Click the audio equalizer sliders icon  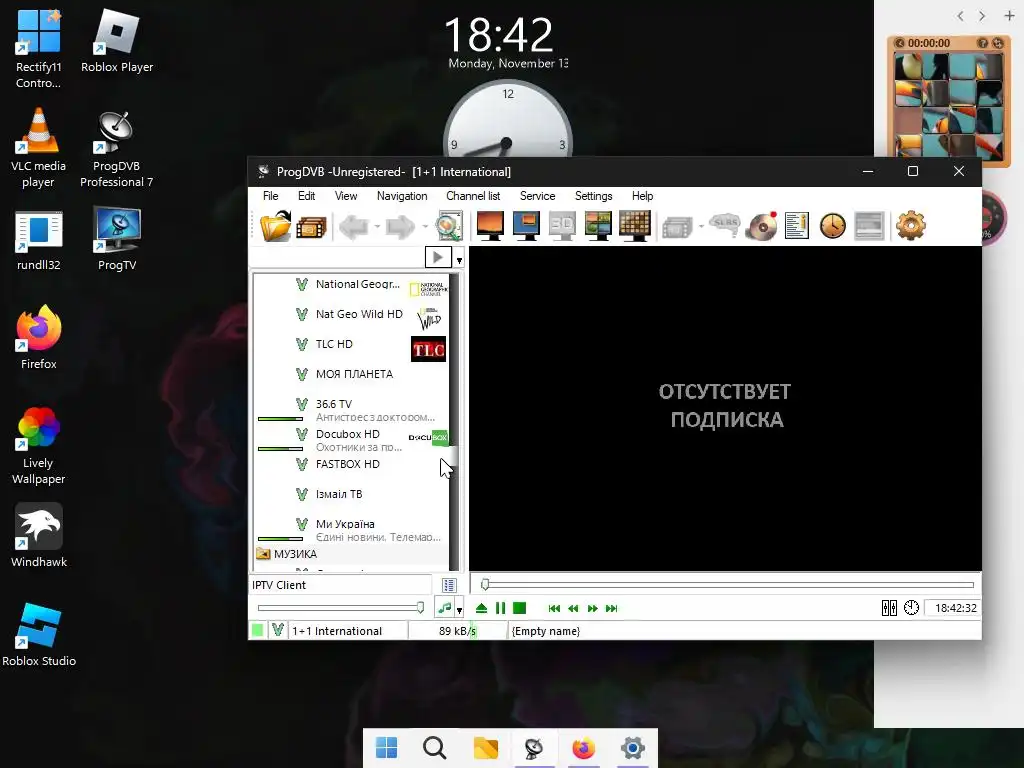889,608
